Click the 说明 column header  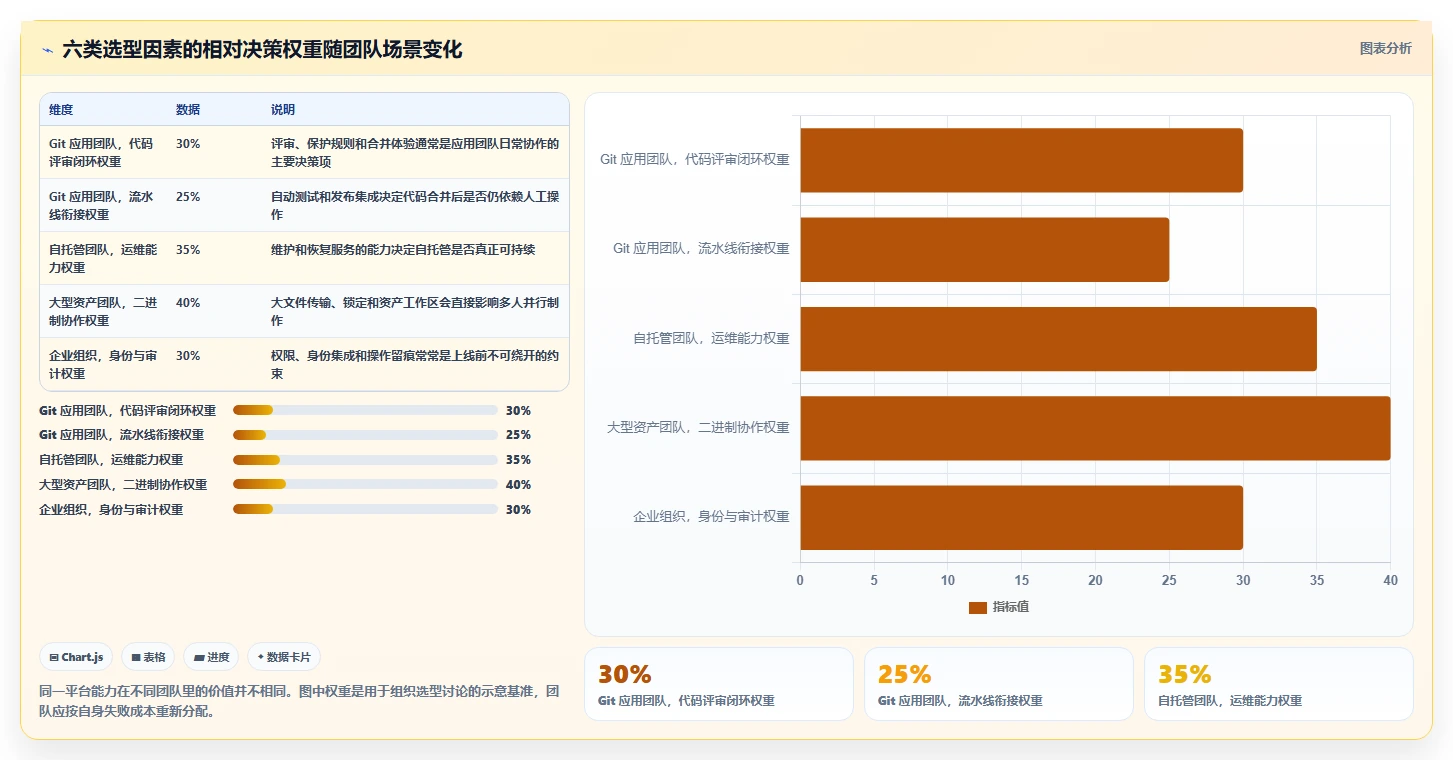click(283, 110)
